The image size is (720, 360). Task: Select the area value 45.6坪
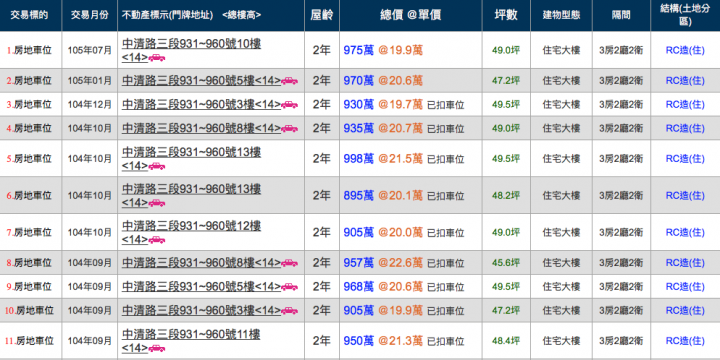point(506,263)
